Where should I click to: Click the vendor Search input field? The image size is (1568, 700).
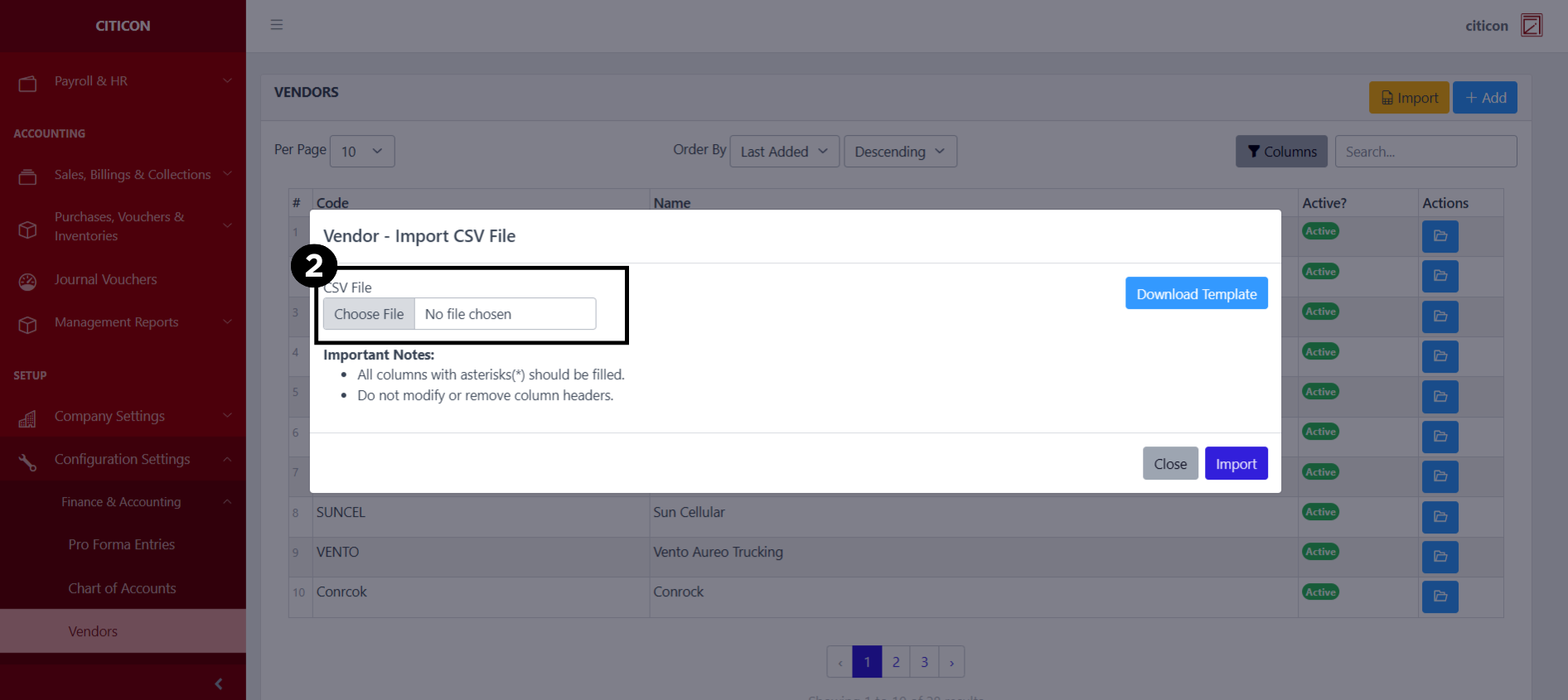pos(1425,152)
